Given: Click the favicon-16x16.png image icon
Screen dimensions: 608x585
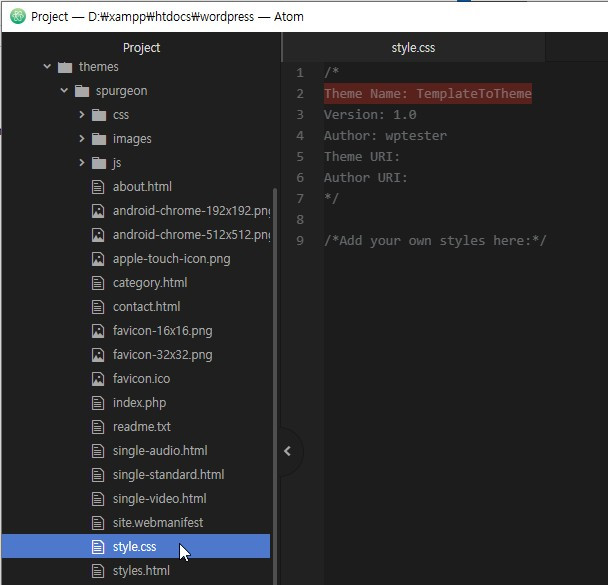Looking at the screenshot, I should coord(98,331).
